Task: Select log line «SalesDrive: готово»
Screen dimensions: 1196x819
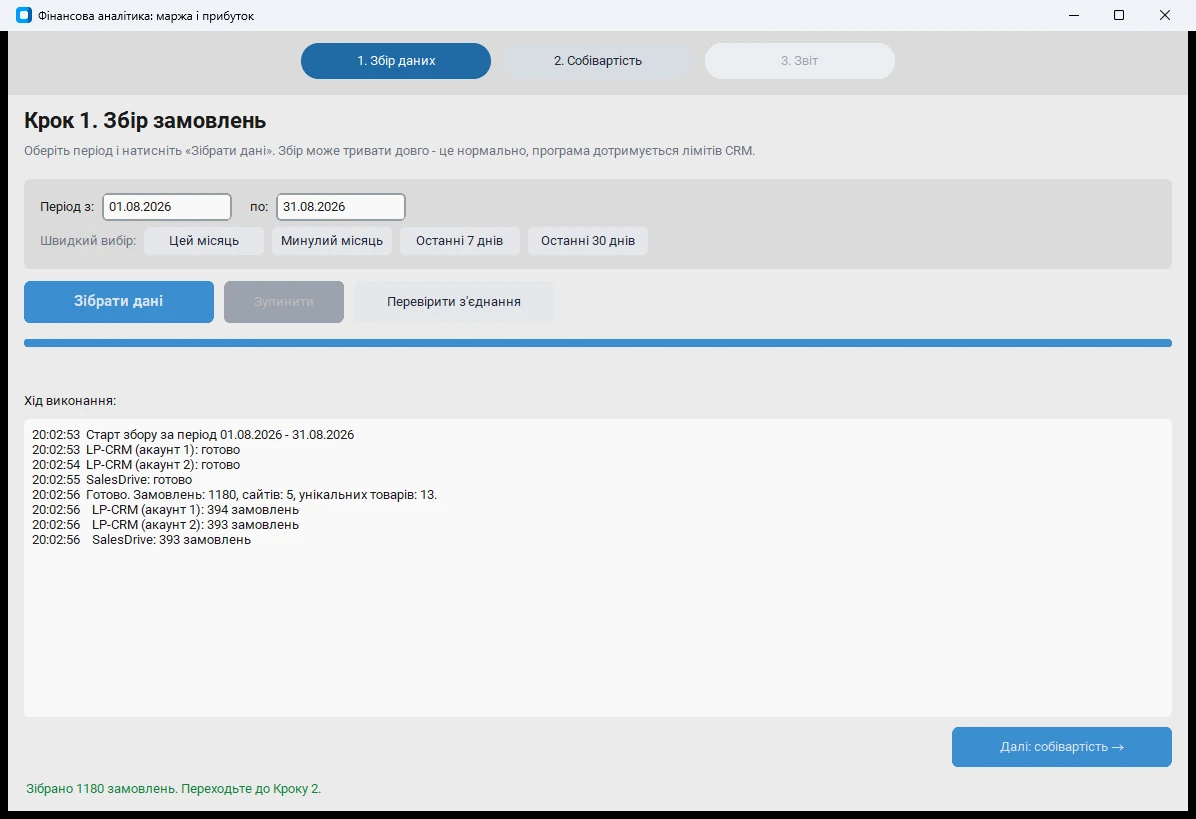Action: [112, 480]
